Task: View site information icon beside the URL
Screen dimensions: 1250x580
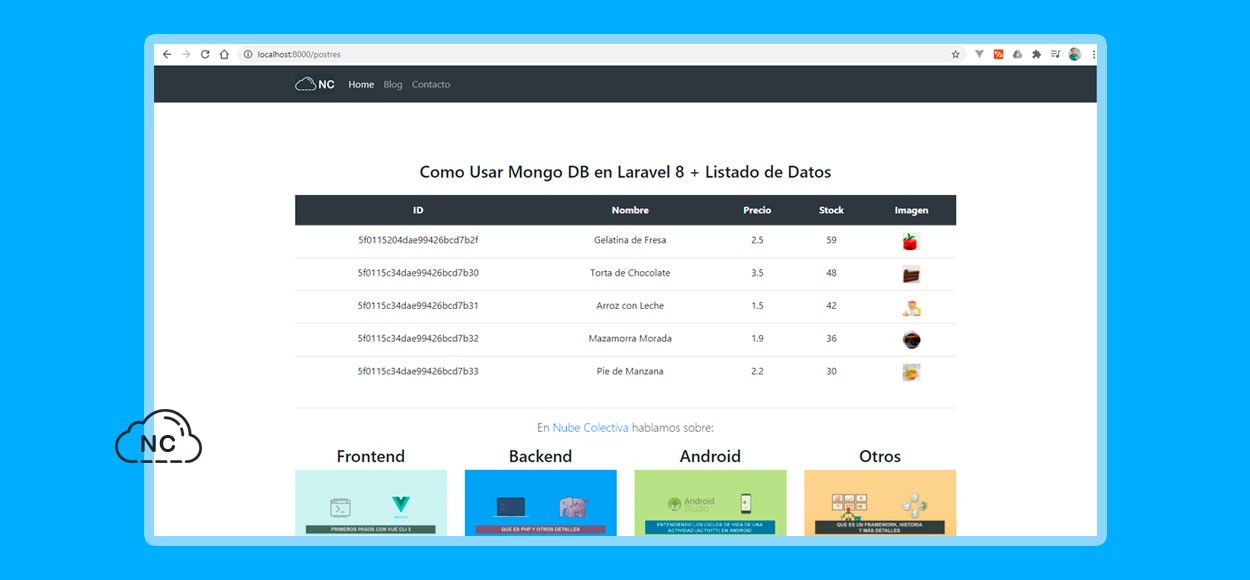Action: 247,54
